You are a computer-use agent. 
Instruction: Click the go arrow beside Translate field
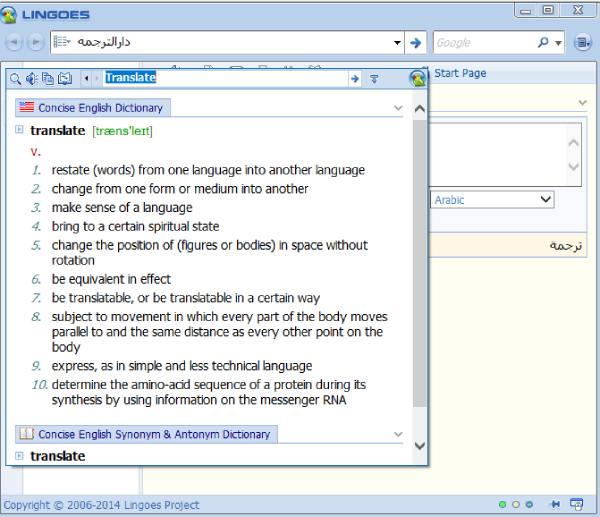(355, 78)
